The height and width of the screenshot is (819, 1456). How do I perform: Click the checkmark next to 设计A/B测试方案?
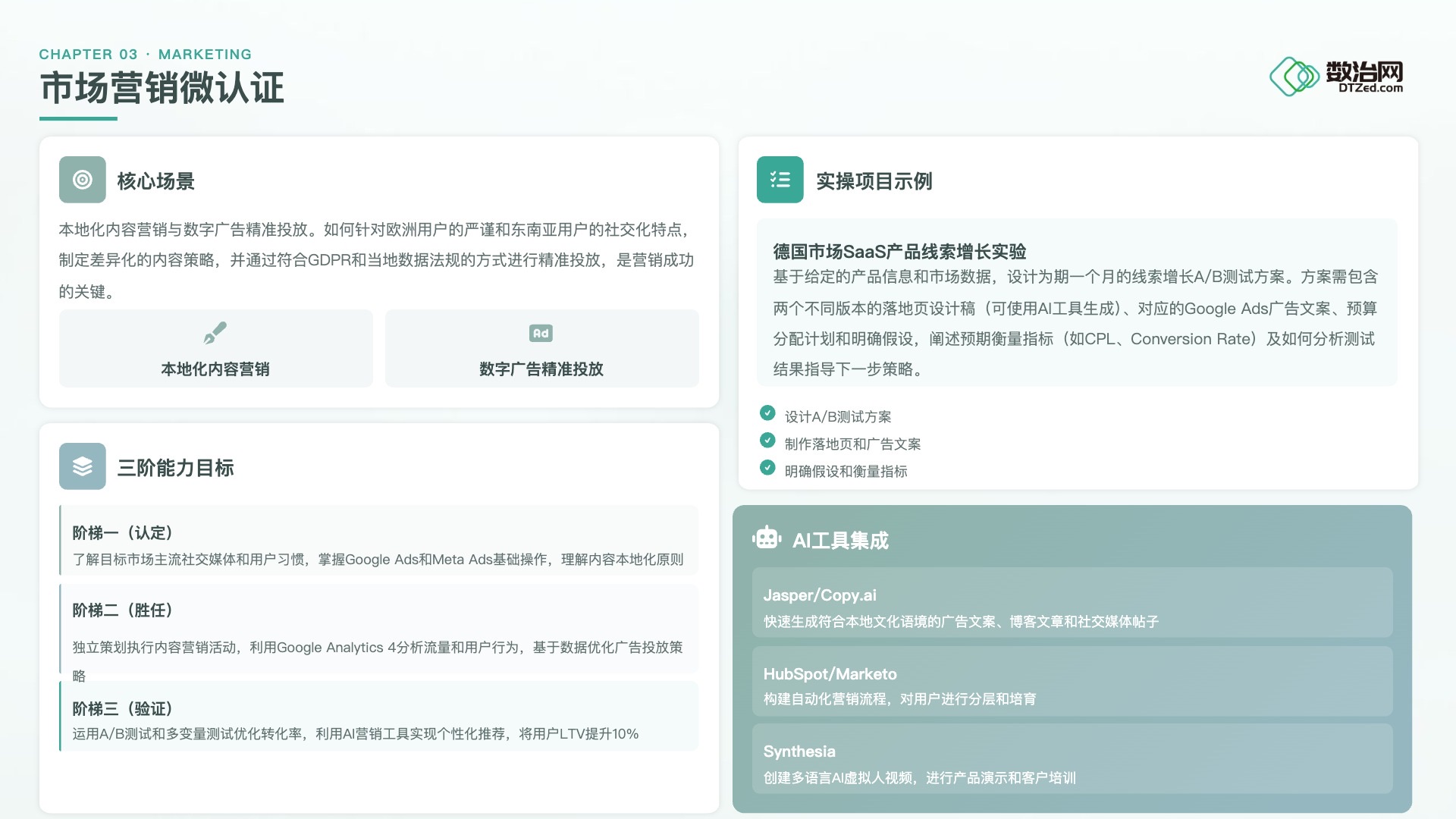(x=767, y=413)
